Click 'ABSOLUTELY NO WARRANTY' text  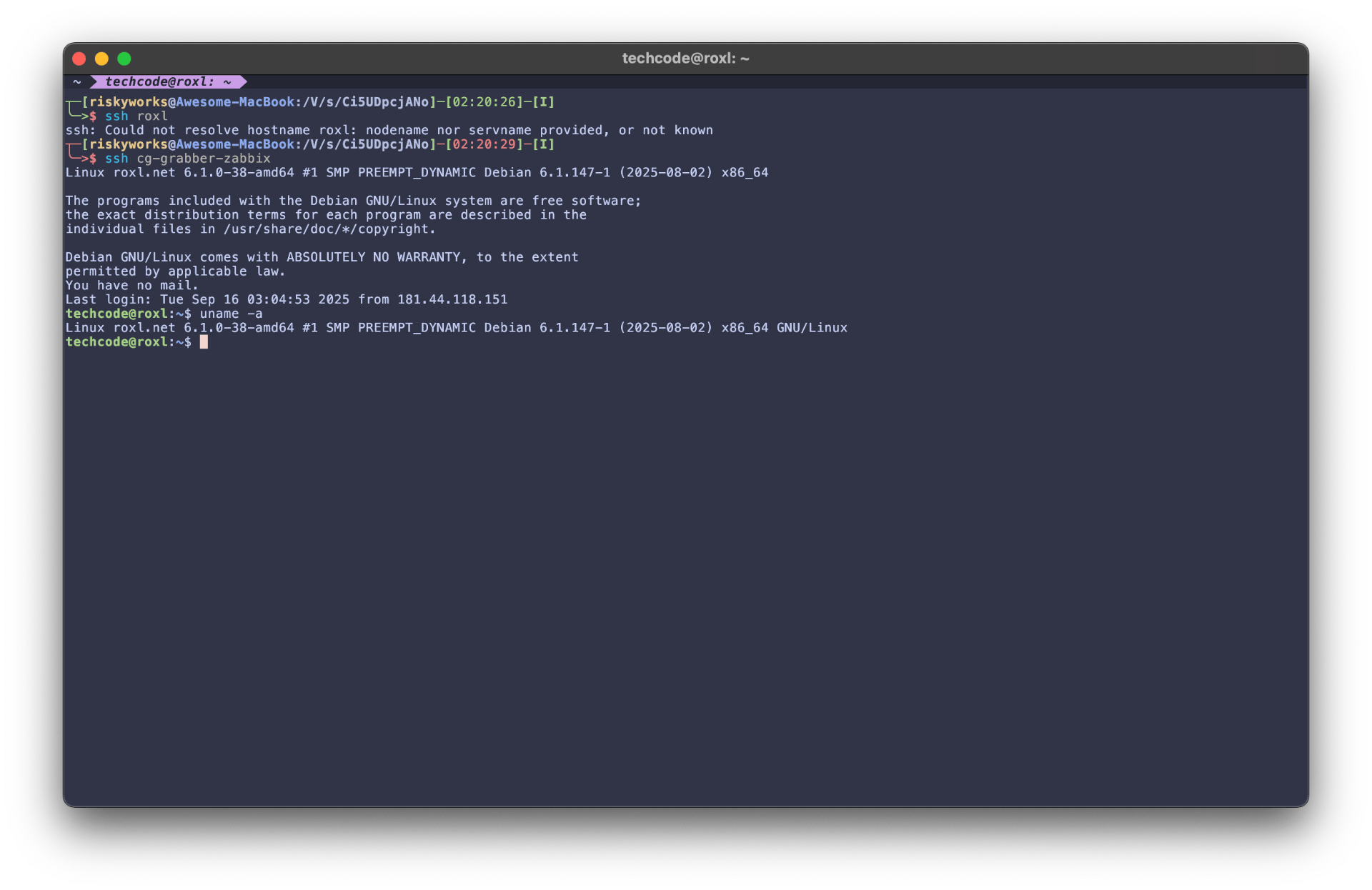point(374,257)
